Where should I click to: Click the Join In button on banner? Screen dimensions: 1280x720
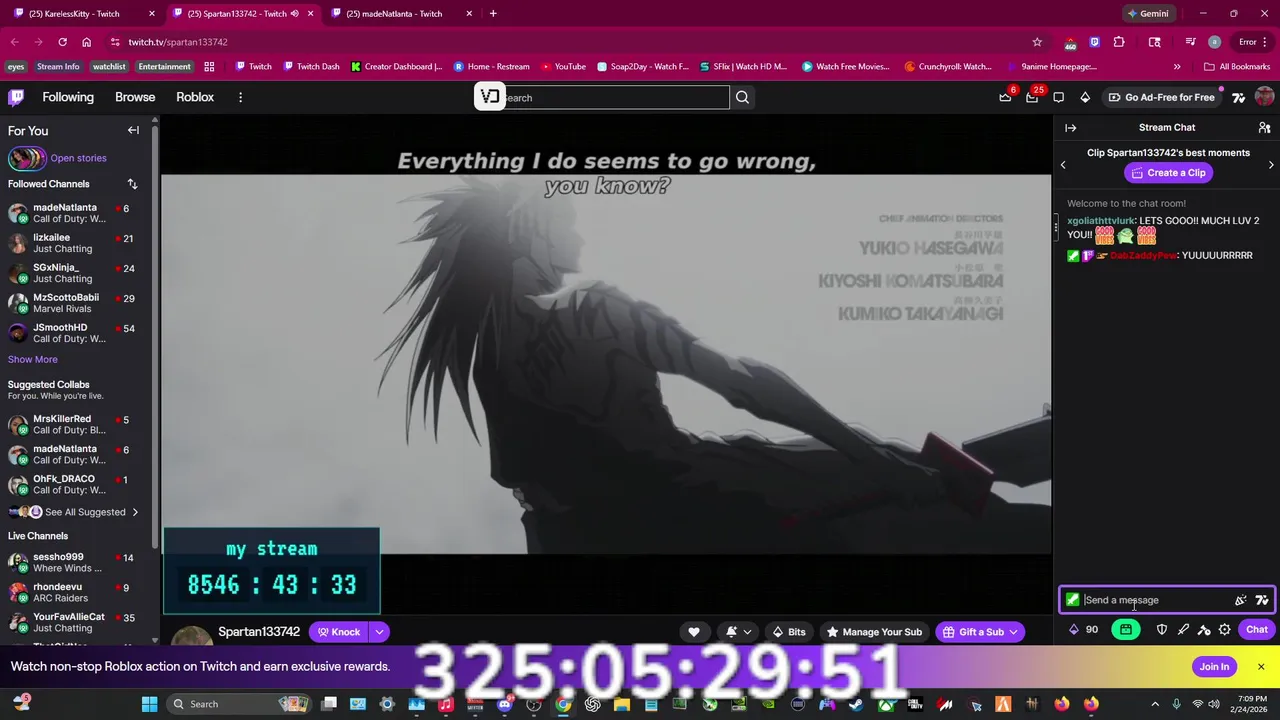(x=1214, y=667)
